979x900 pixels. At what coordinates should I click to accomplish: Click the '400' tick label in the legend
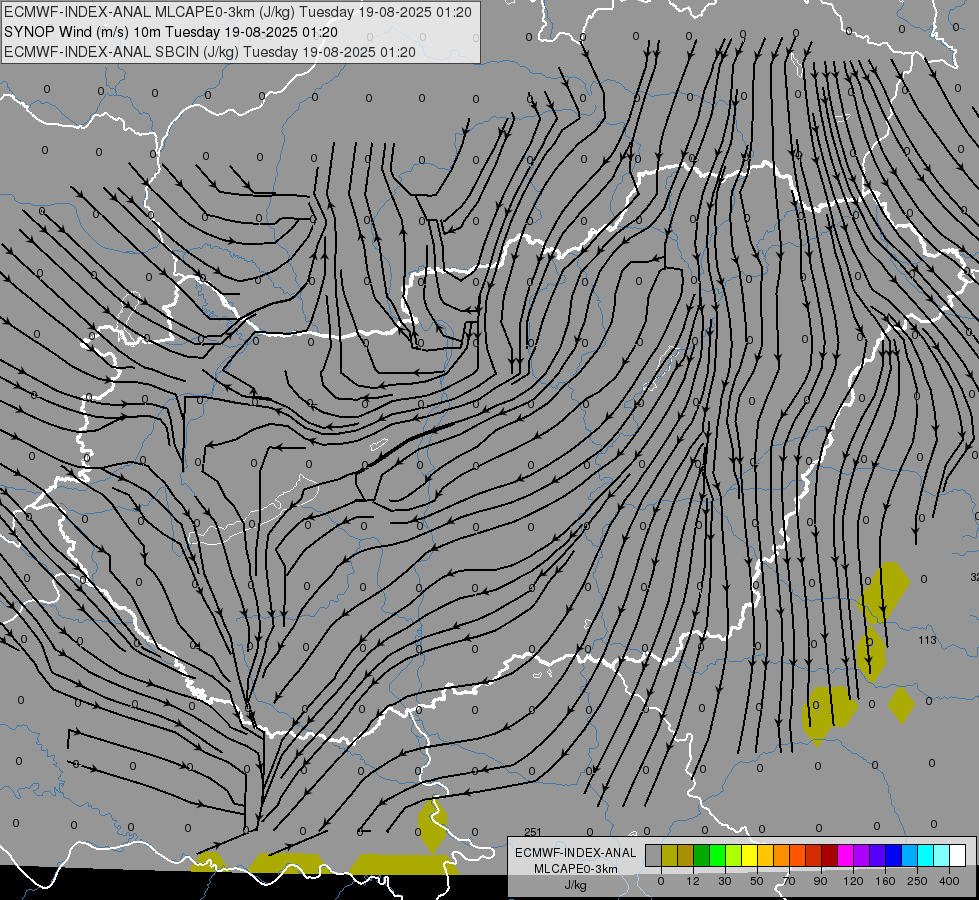click(x=949, y=881)
